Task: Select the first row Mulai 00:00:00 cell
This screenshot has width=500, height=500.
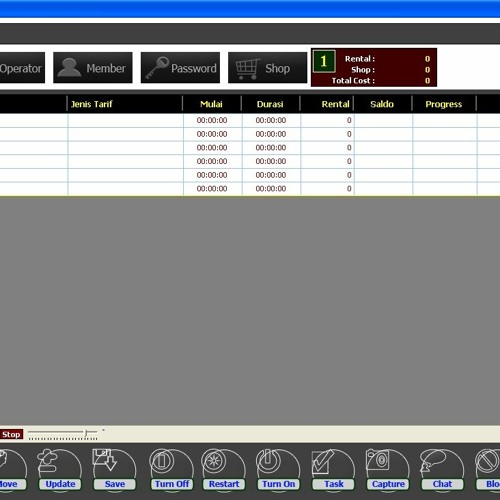Action: tap(212, 120)
